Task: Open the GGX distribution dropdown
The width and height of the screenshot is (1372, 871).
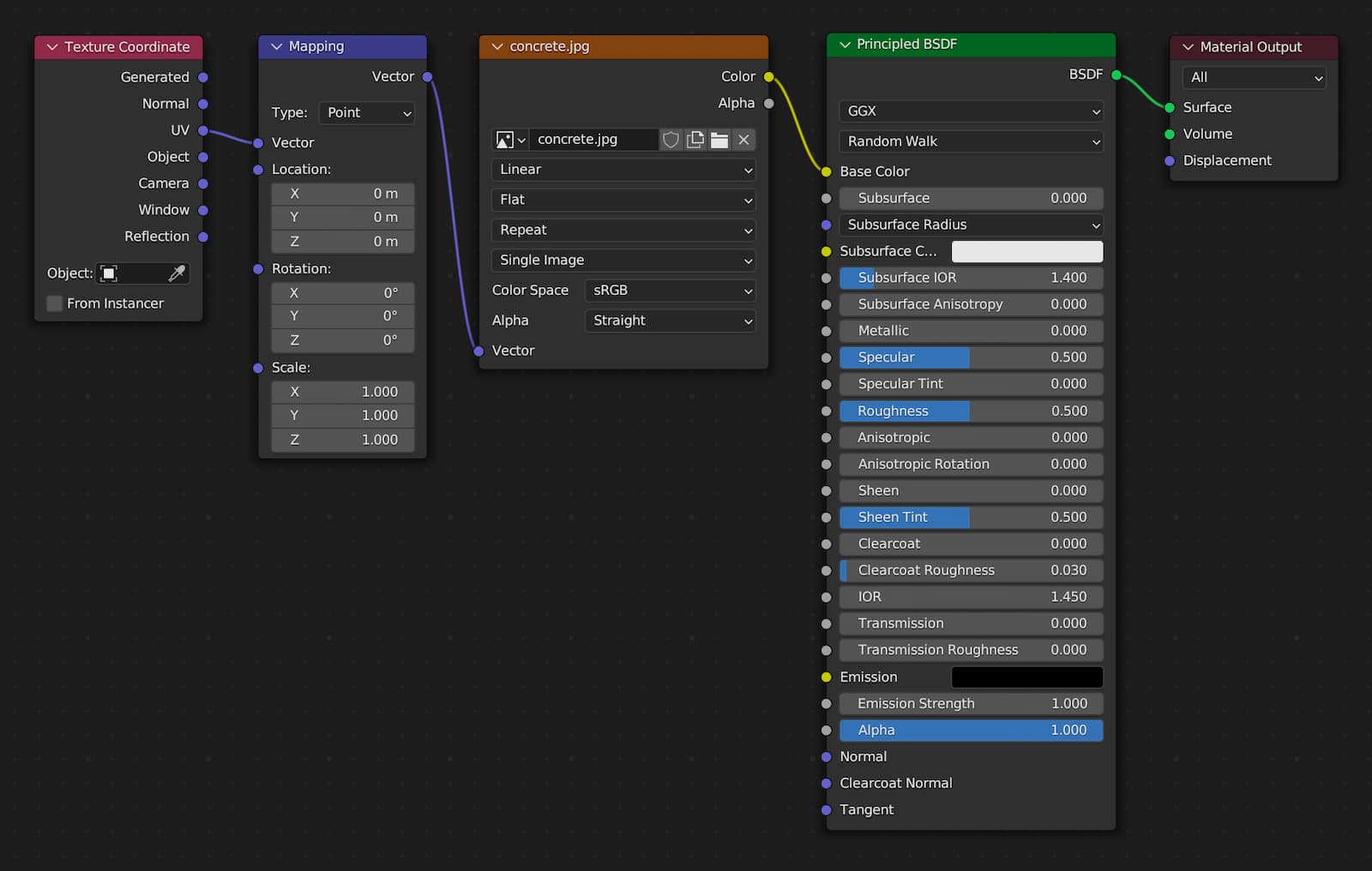Action: 971,111
